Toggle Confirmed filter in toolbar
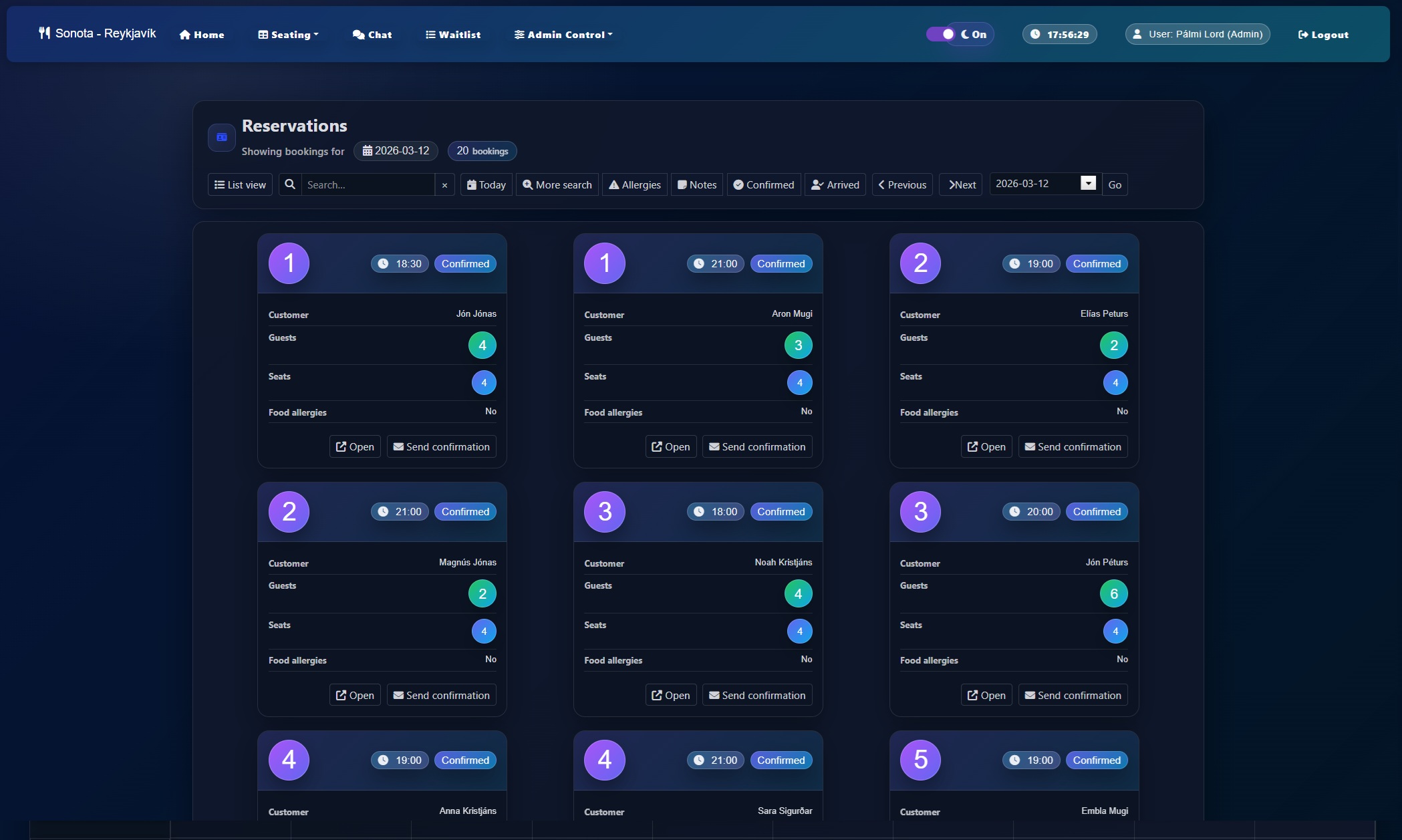 point(763,185)
